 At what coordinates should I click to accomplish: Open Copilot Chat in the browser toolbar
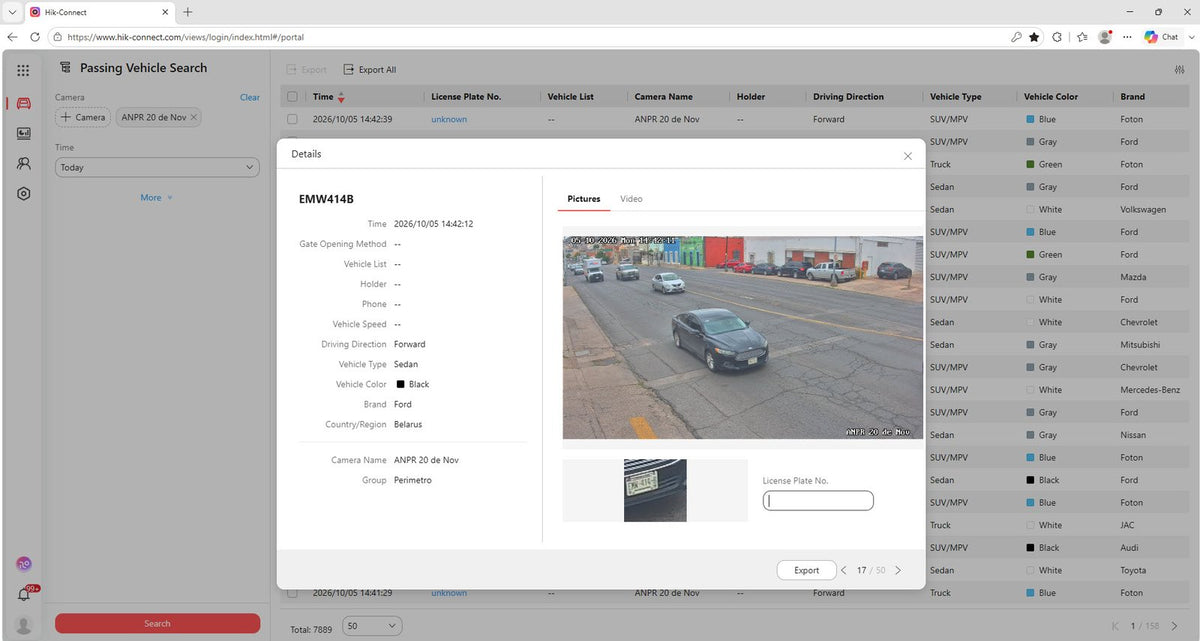coord(1162,37)
